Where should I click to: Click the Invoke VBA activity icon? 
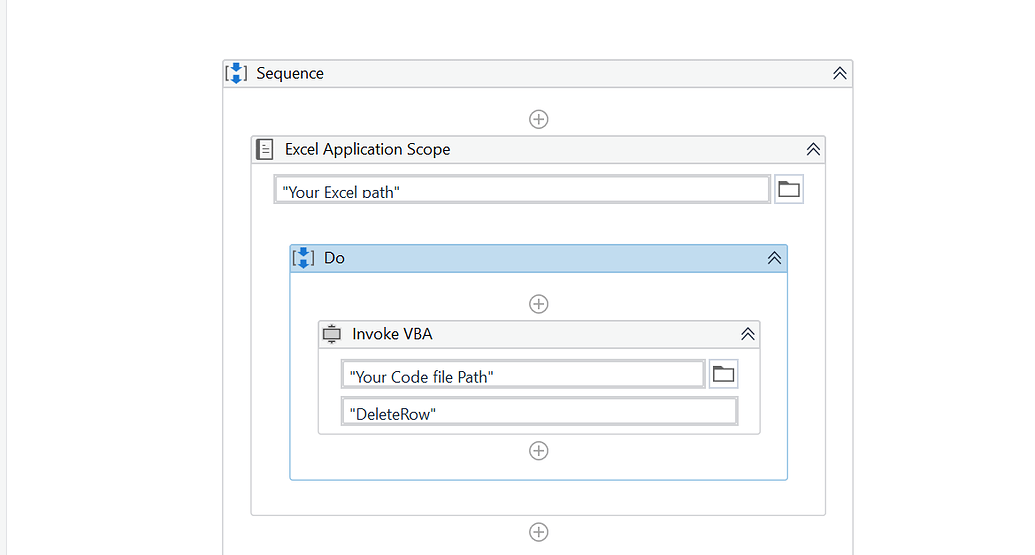[332, 334]
